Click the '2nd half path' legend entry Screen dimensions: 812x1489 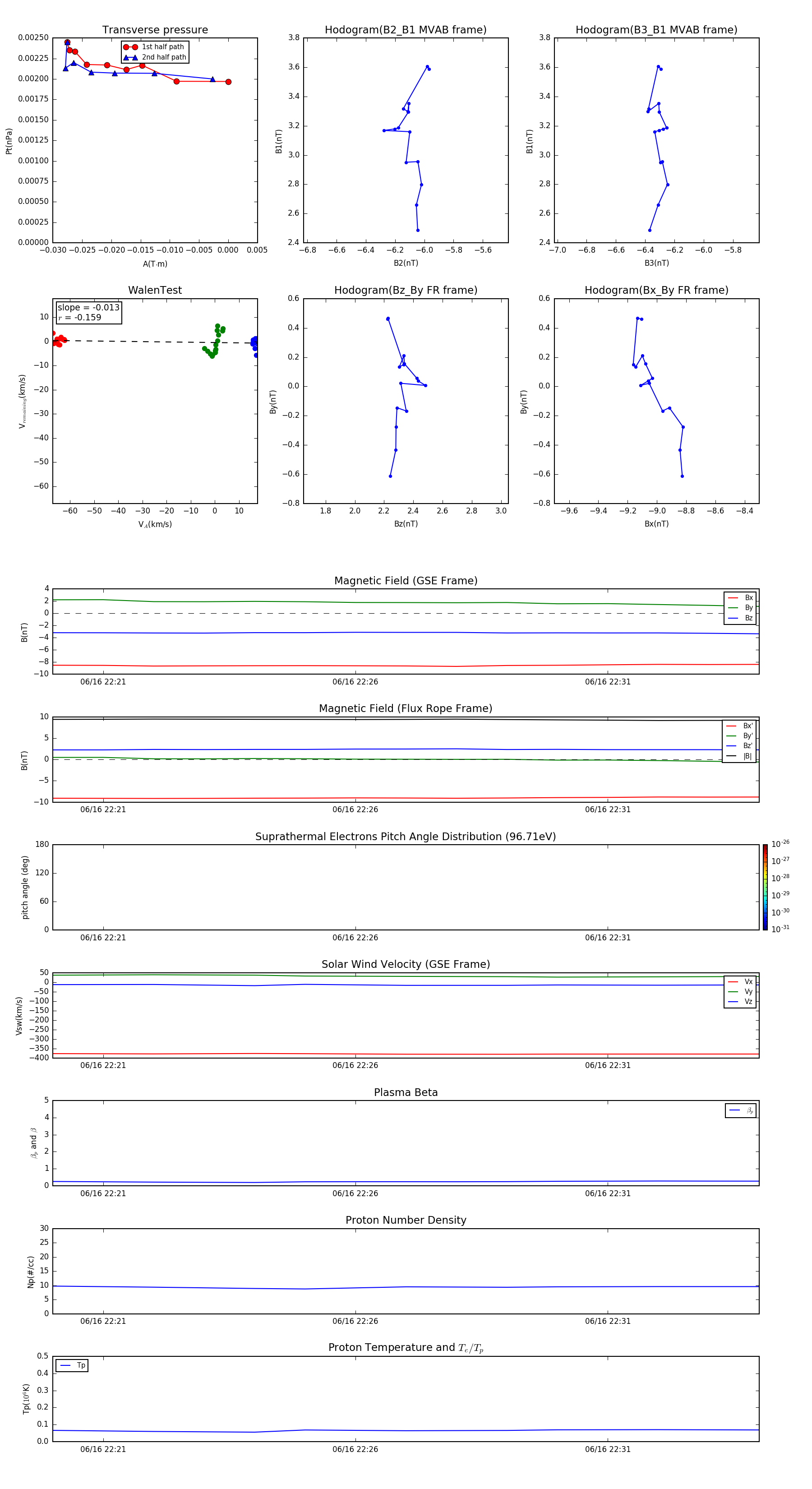pyautogui.click(x=155, y=57)
